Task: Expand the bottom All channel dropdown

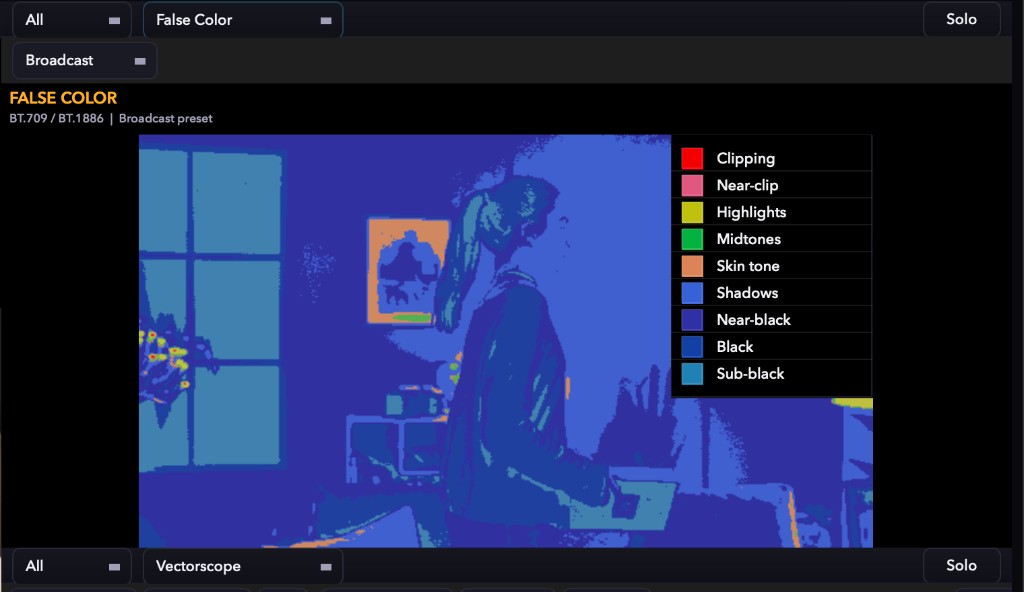Action: coord(72,566)
